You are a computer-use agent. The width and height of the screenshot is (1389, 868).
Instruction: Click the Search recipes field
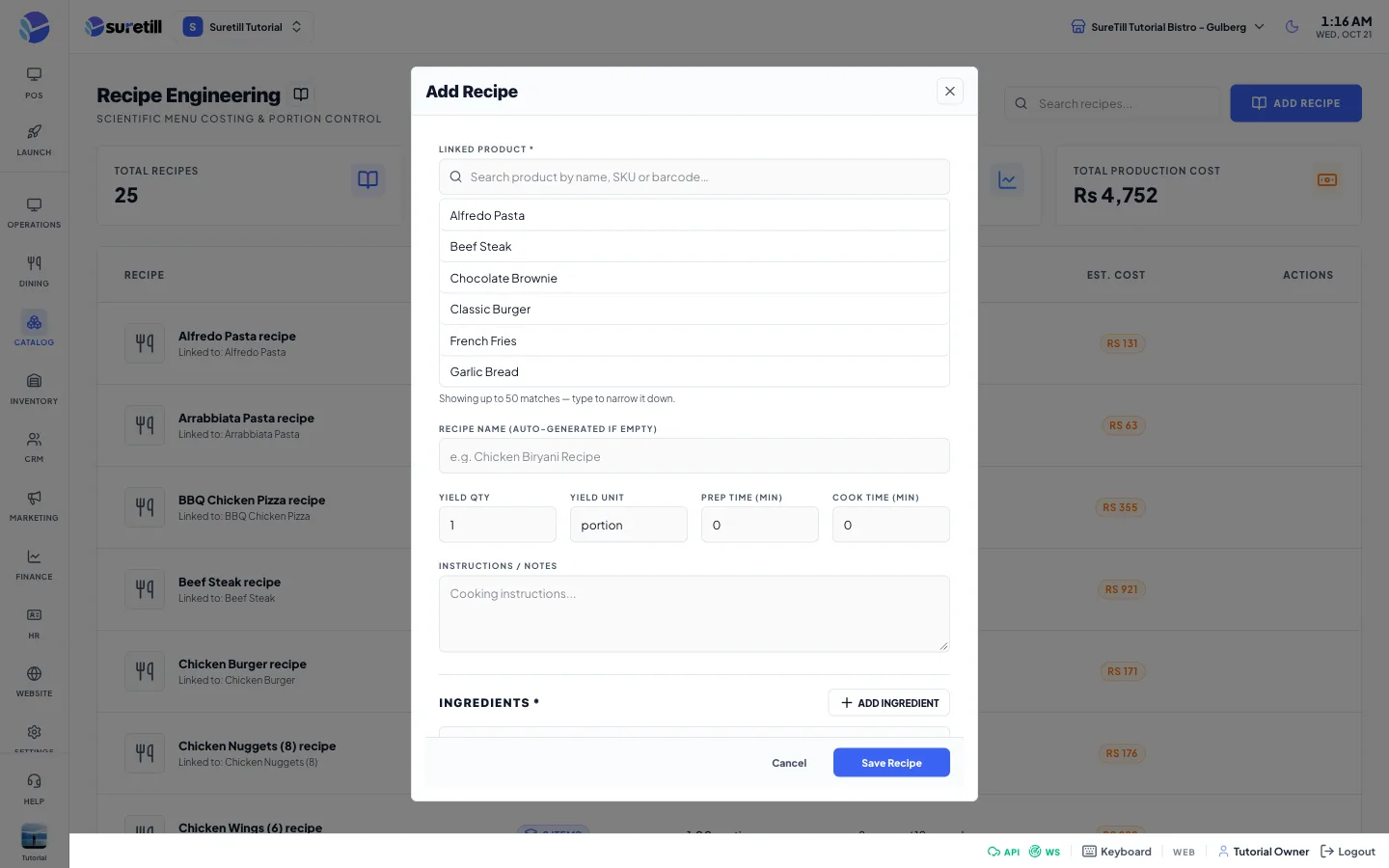coord(1113,103)
